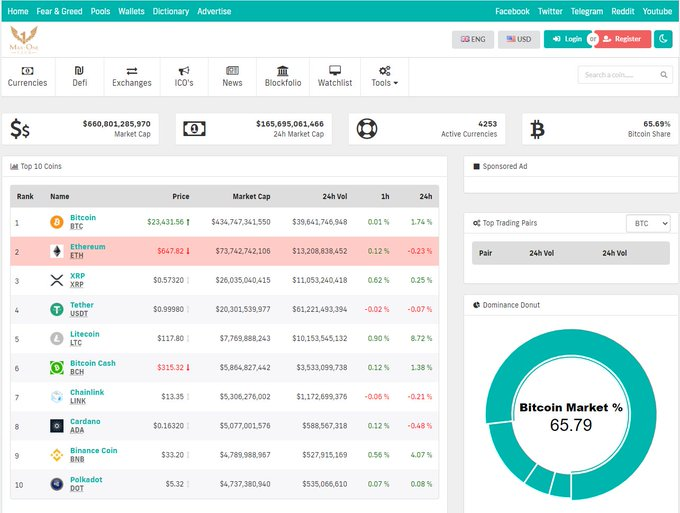Screen dimensions: 680x513
Task: Open the Facebook link
Action: point(512,11)
